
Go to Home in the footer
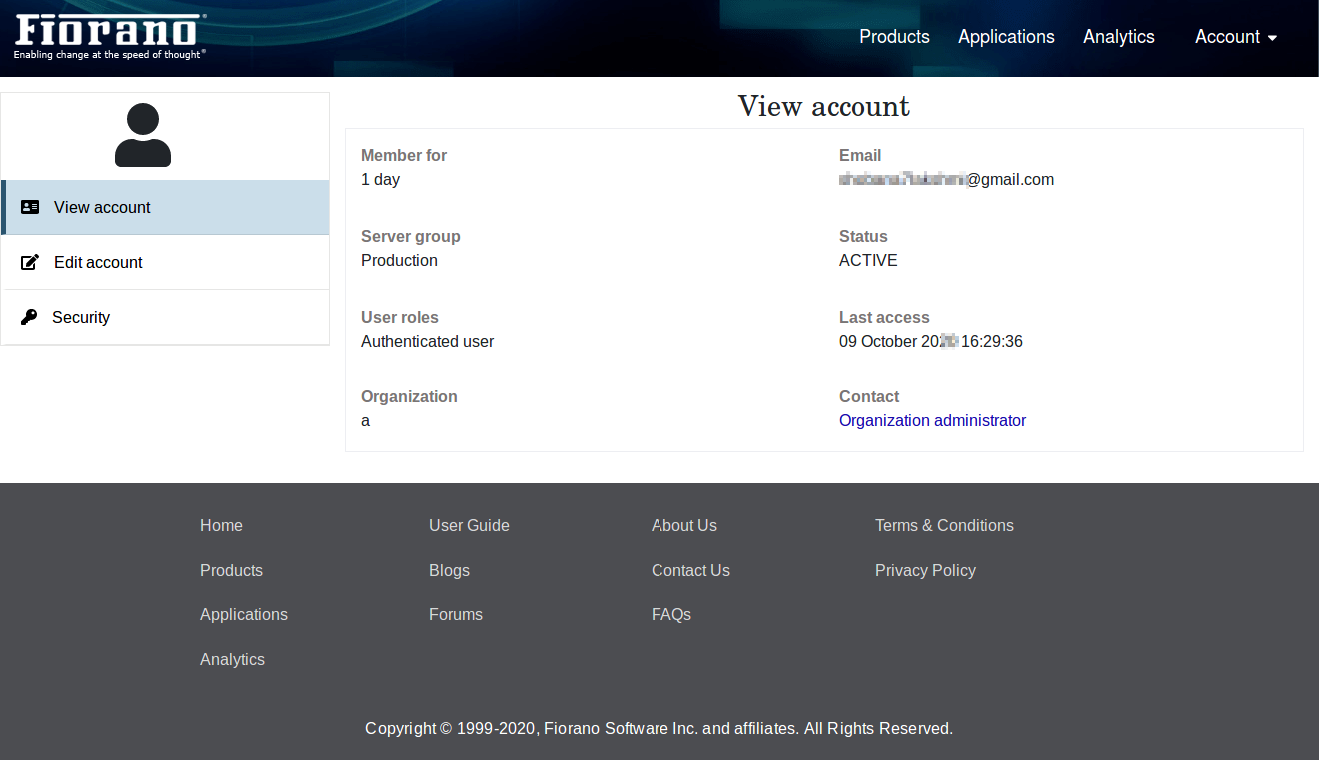click(x=221, y=526)
